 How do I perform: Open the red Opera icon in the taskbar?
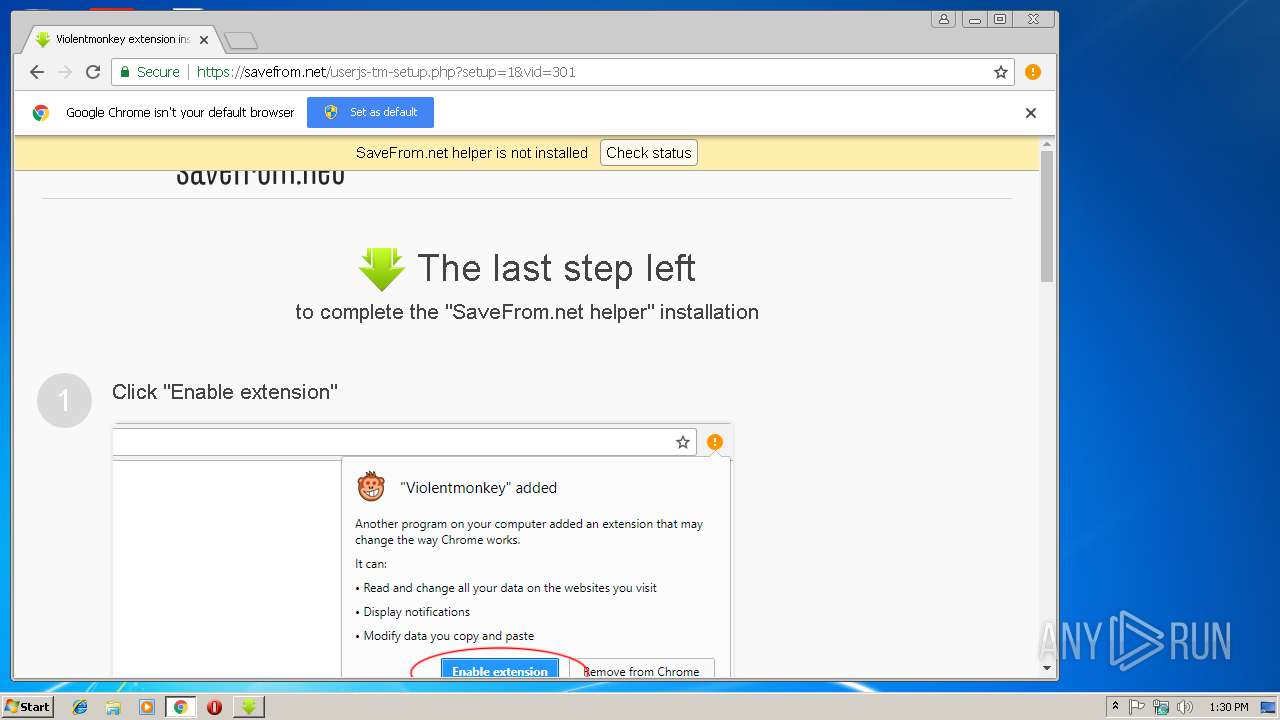(x=214, y=707)
